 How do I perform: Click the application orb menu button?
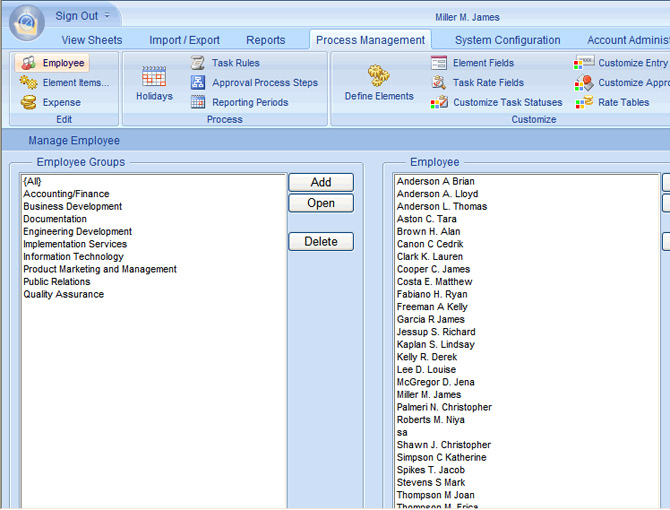pyautogui.click(x=26, y=22)
